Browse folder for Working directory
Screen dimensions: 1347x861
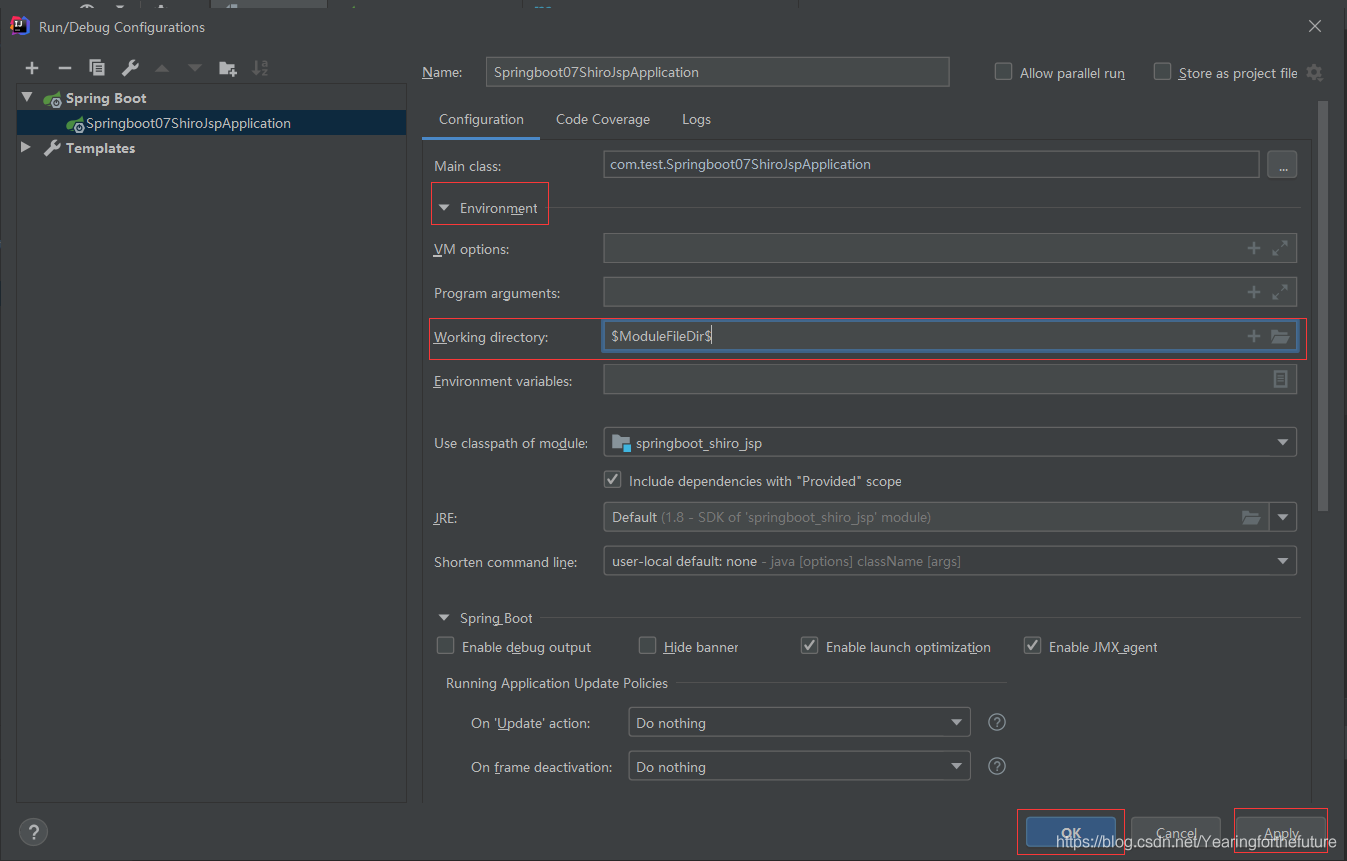click(x=1280, y=337)
